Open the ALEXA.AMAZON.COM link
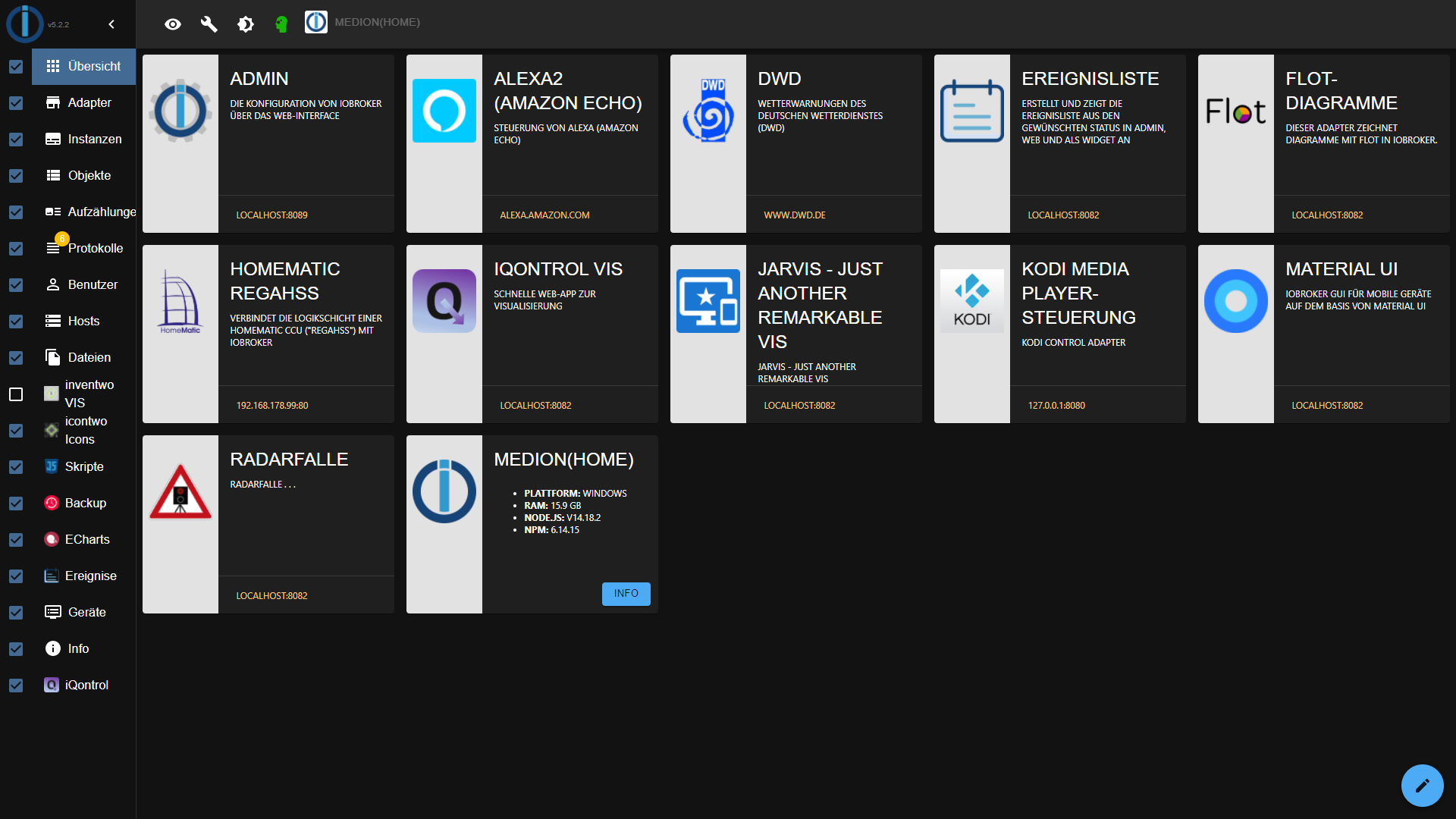The height and width of the screenshot is (819, 1456). click(544, 215)
